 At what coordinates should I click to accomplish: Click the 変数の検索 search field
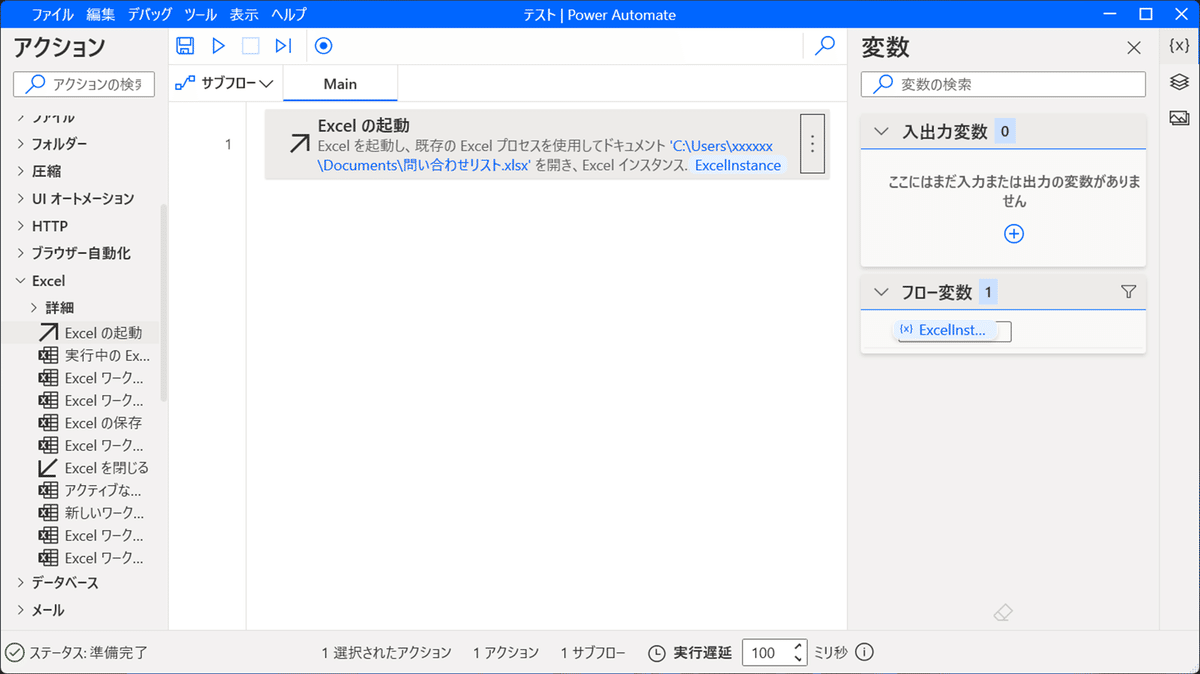[1003, 84]
